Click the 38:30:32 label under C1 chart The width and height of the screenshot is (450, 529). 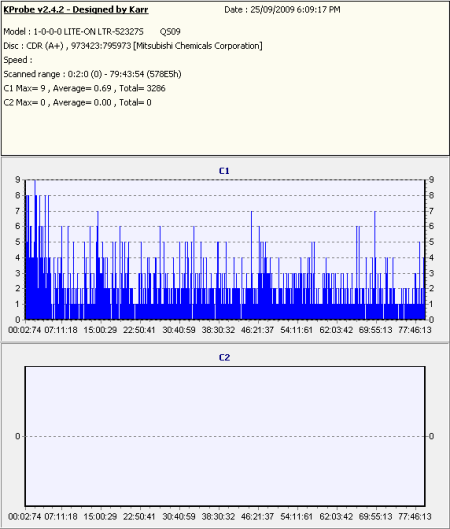click(218, 330)
